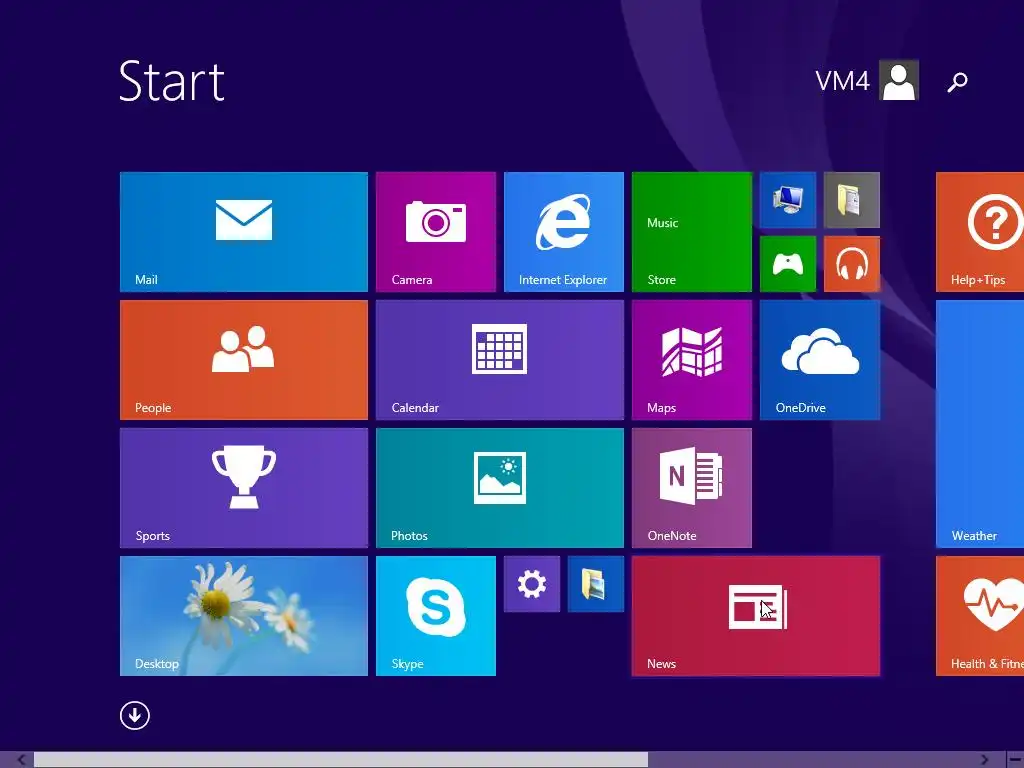This screenshot has width=1024, height=768.
Task: Open the Calendar tile
Action: click(x=500, y=360)
